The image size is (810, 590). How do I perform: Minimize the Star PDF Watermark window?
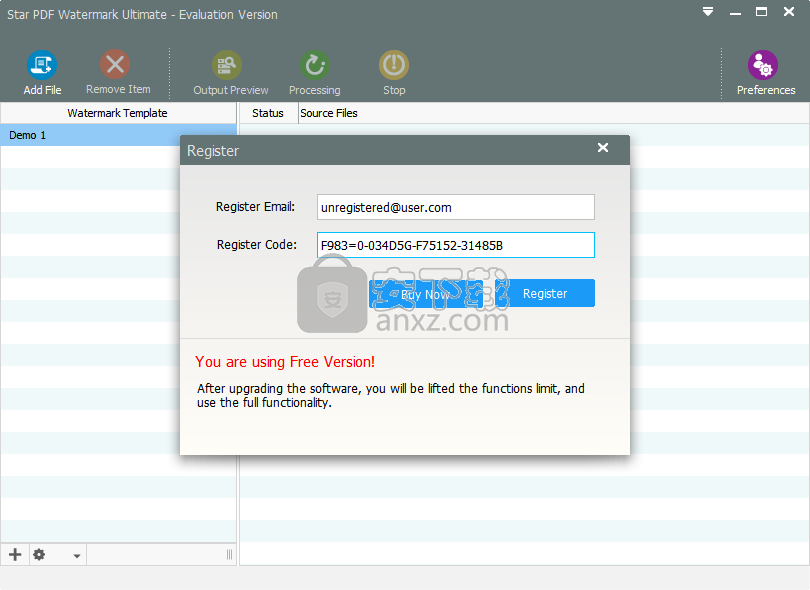[x=735, y=12]
